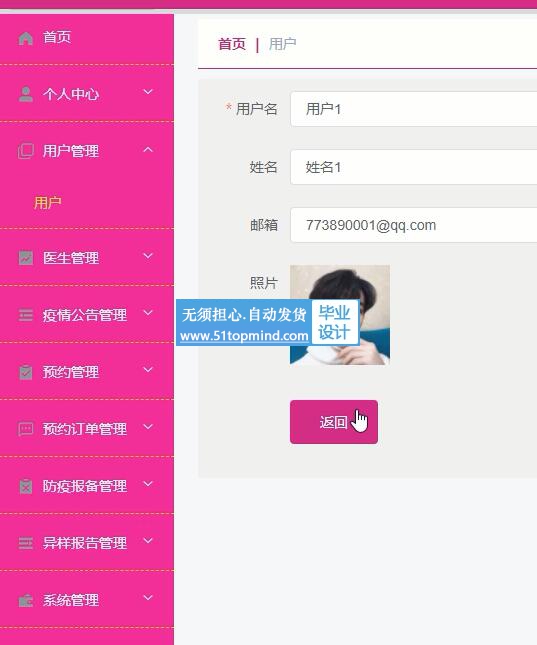The width and height of the screenshot is (537, 645).
Task: Click the list icon beside 疫情公告管理
Action: [26, 315]
